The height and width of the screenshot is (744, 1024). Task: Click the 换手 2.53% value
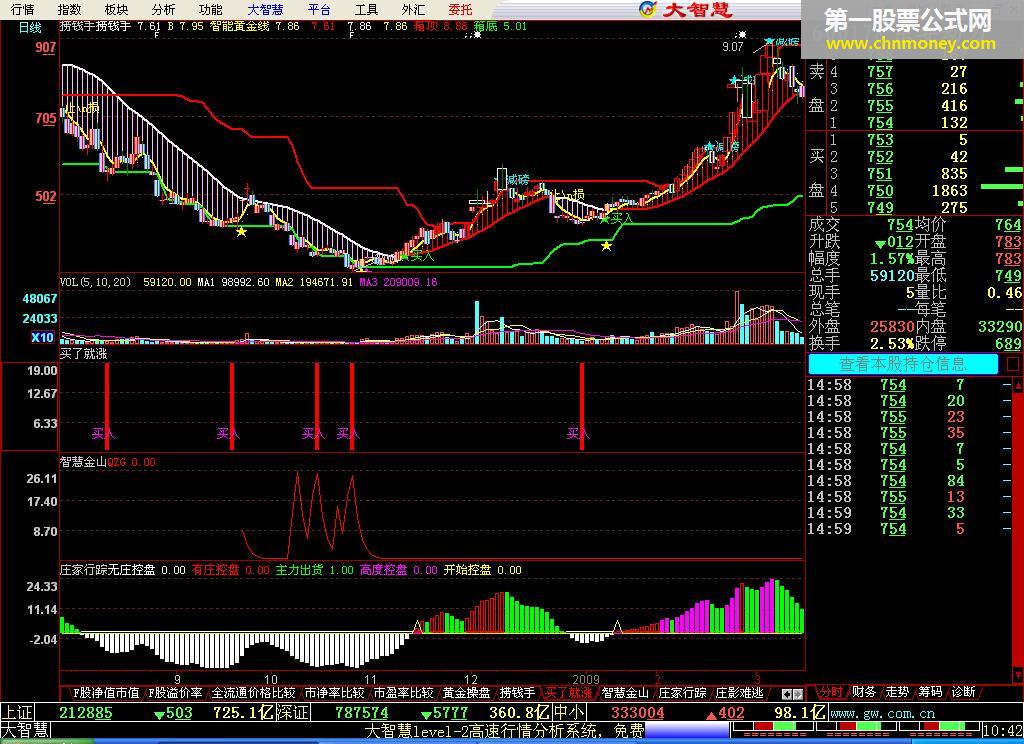click(892, 344)
